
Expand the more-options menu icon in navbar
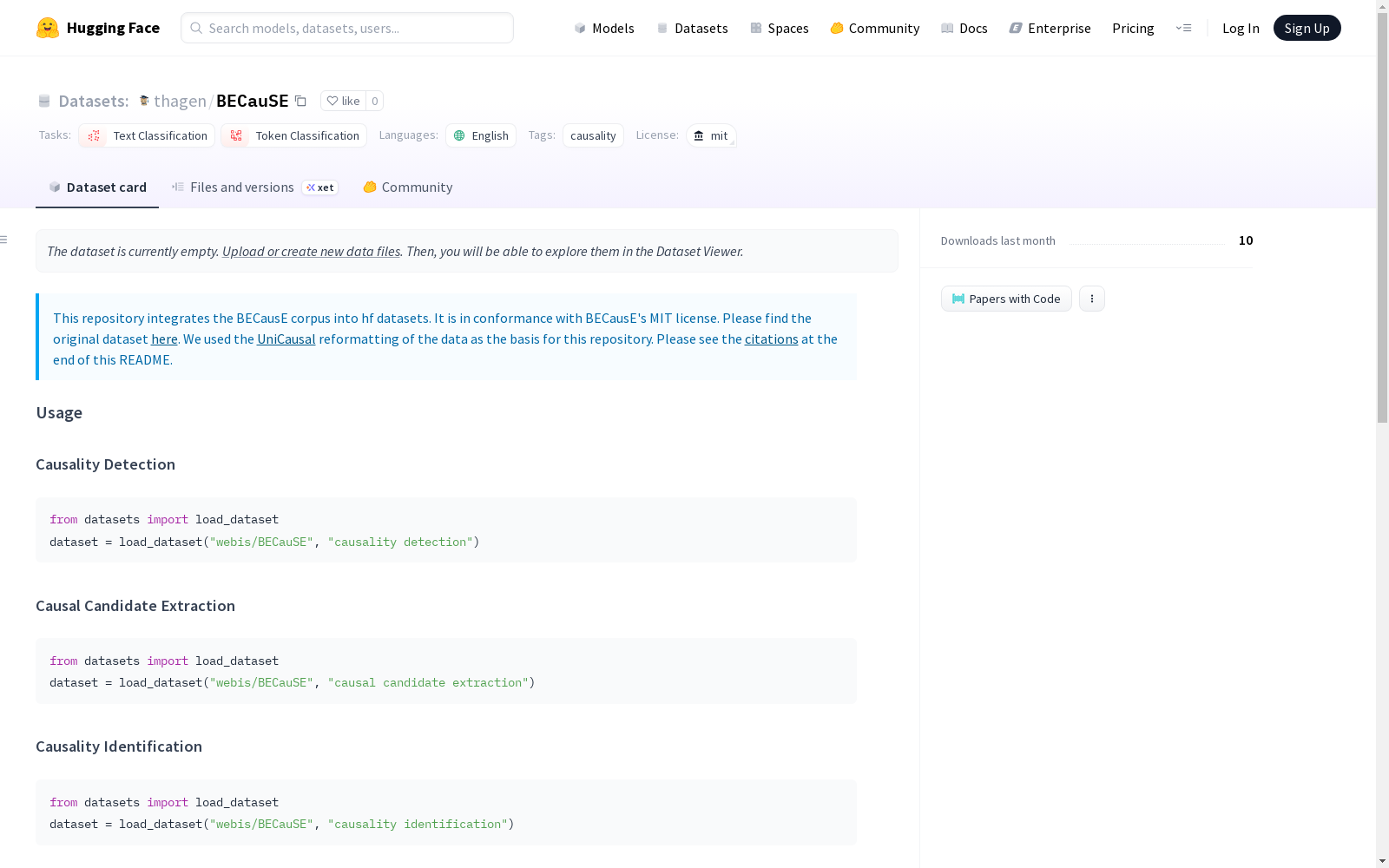coord(1183,28)
